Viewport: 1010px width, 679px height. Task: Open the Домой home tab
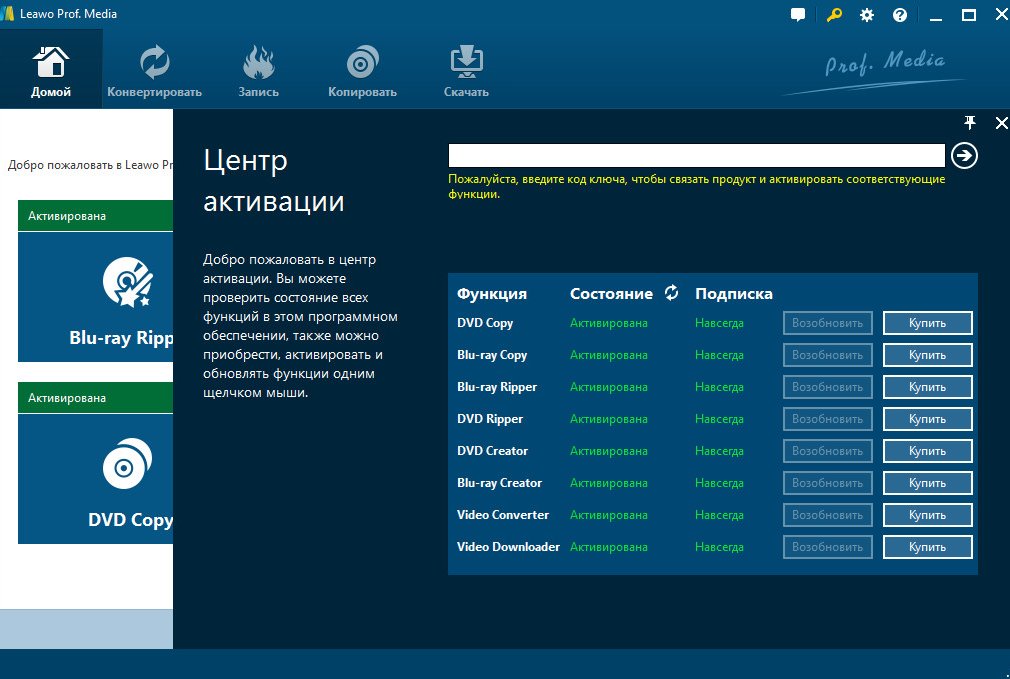51,70
